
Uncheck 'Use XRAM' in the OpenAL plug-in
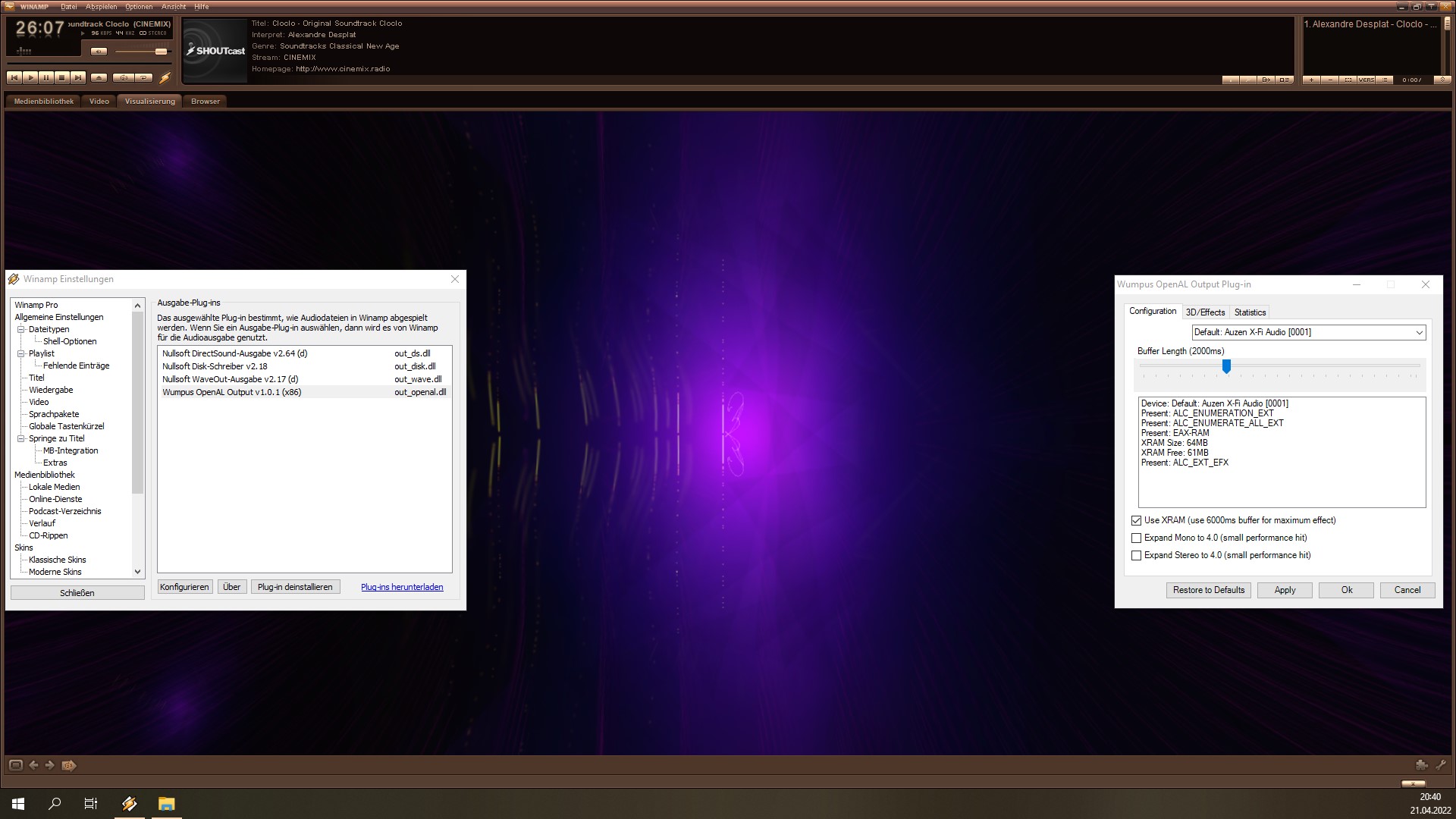[1136, 520]
